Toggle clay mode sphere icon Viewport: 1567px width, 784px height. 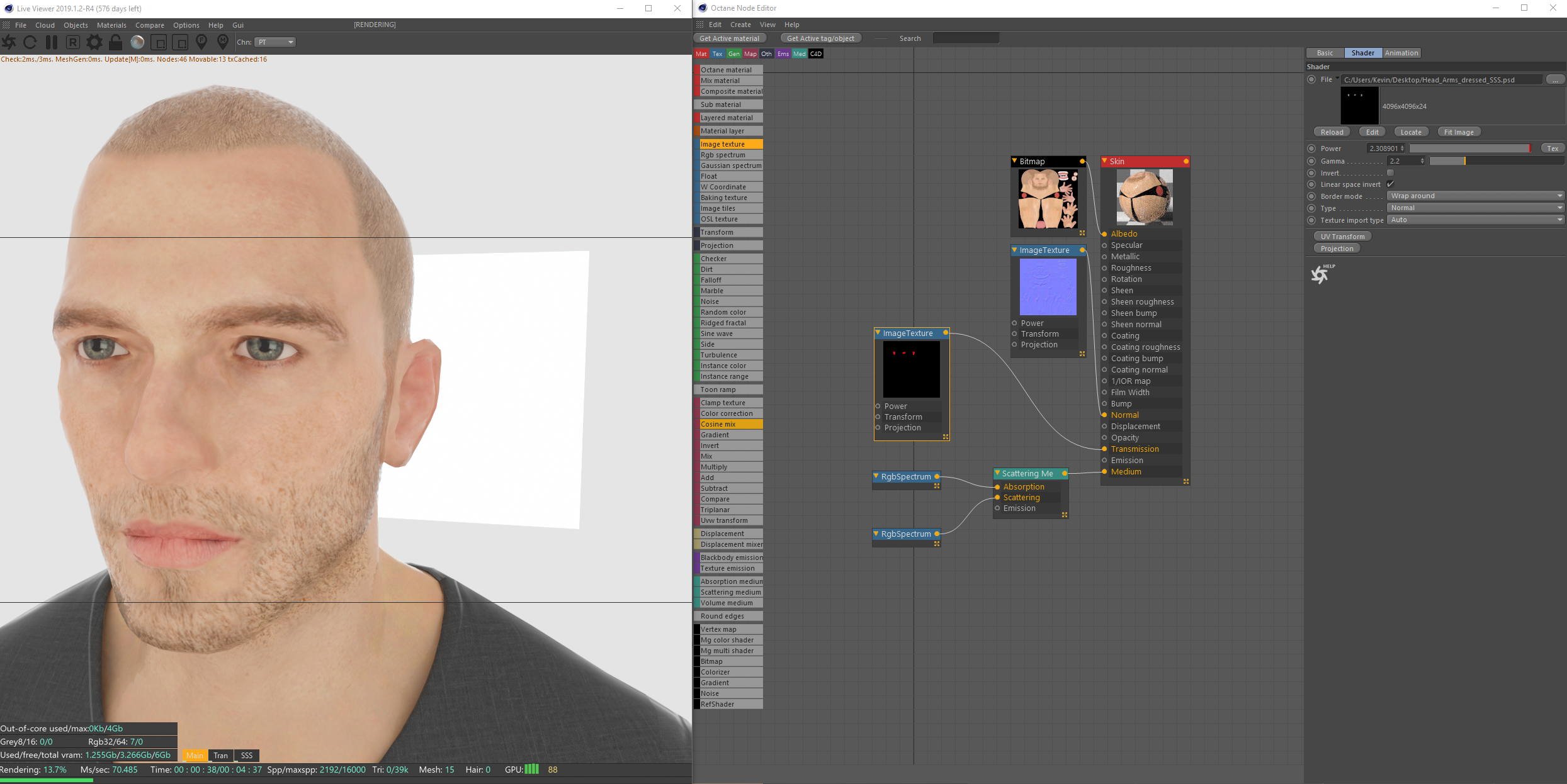coord(137,42)
